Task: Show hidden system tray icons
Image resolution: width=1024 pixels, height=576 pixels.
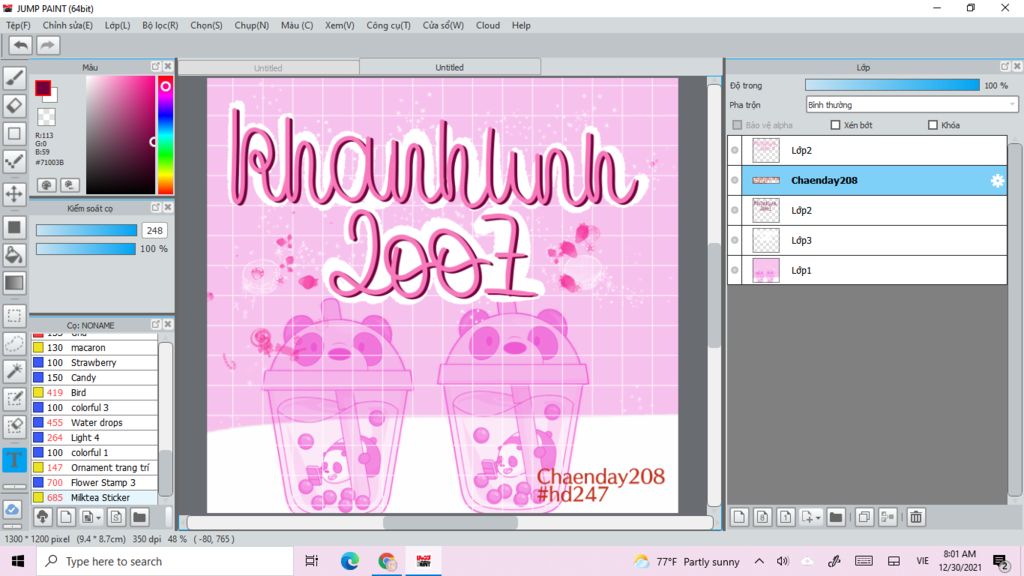Action: pos(759,561)
